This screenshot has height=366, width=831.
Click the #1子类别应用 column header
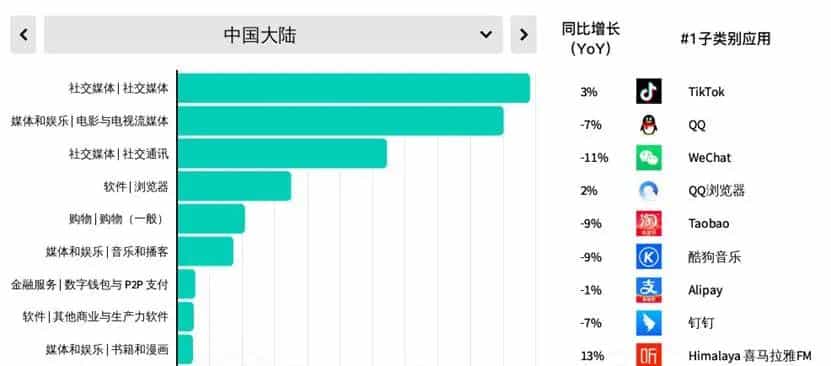click(726, 39)
